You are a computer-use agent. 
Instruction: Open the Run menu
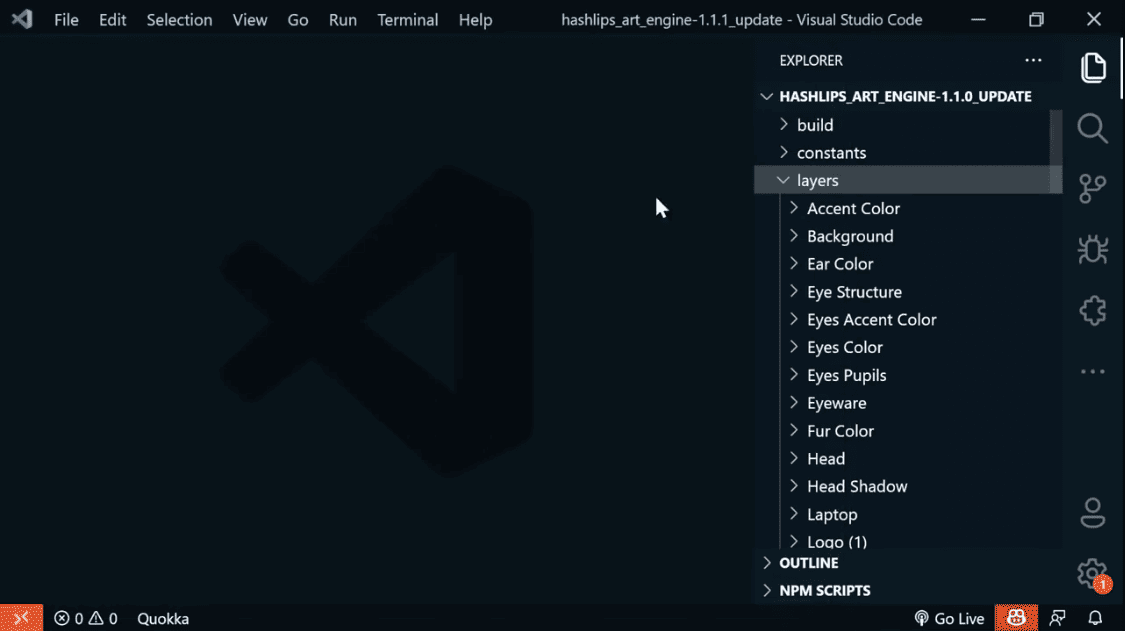tap(343, 19)
